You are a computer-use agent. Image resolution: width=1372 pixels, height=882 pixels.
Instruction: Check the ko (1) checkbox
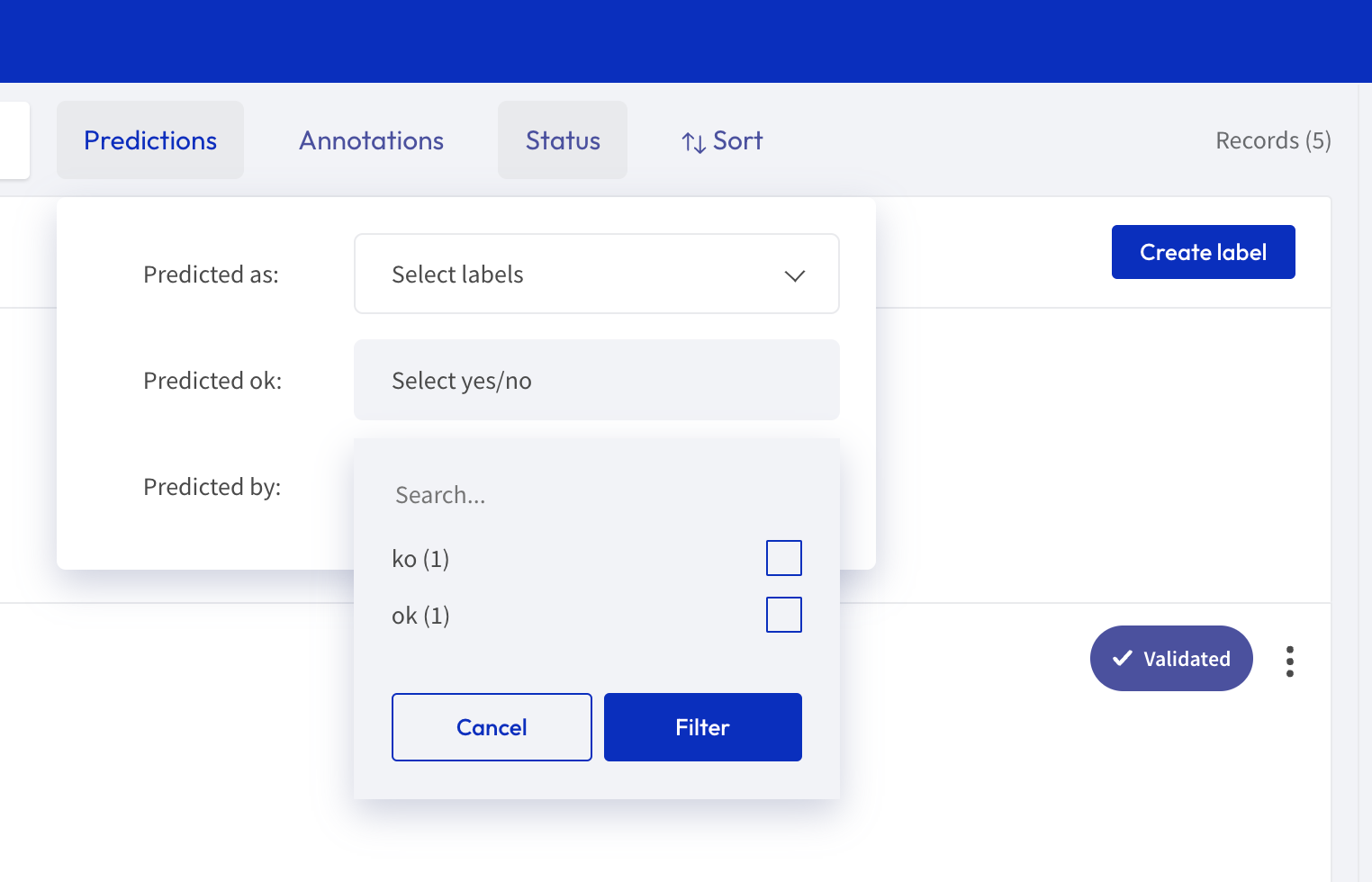point(784,558)
